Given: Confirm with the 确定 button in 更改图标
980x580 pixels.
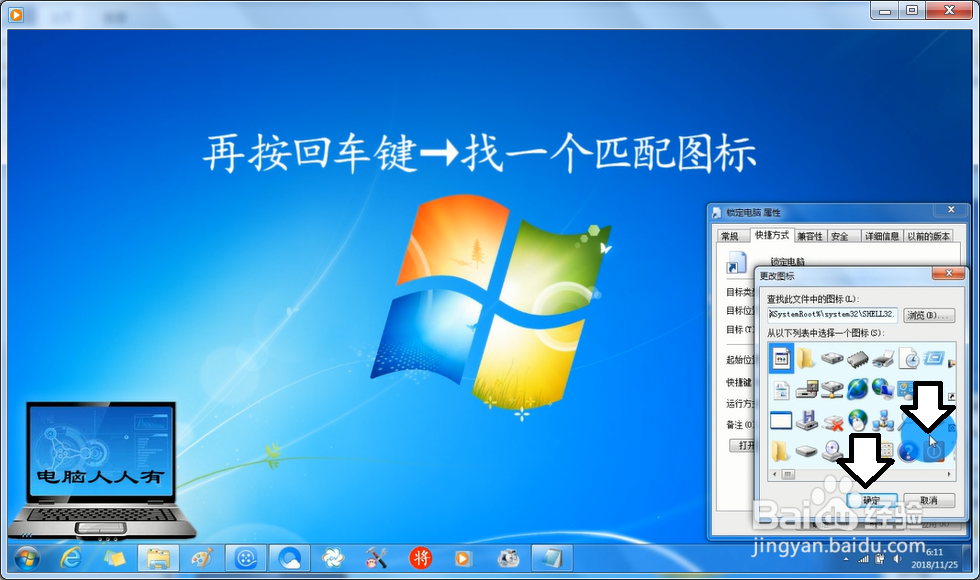Looking at the screenshot, I should pos(872,500).
